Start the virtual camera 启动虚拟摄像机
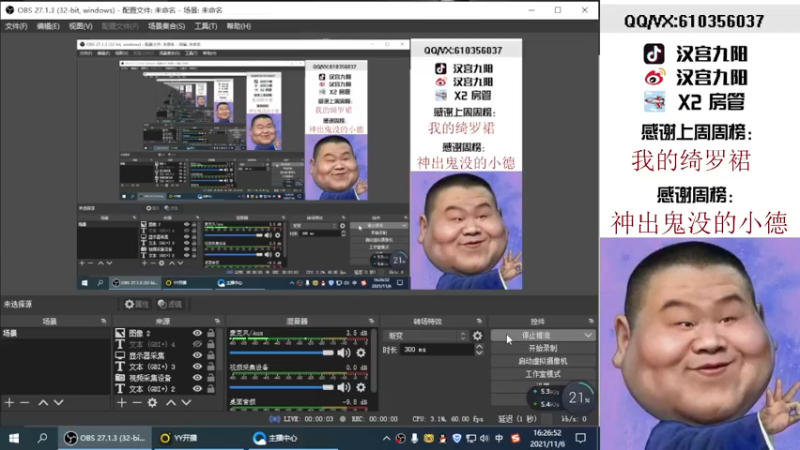Screen dimensions: 800x450 (543, 361)
